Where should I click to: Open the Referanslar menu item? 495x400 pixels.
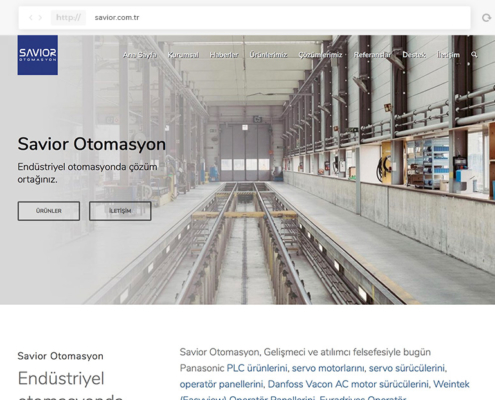coord(372,55)
